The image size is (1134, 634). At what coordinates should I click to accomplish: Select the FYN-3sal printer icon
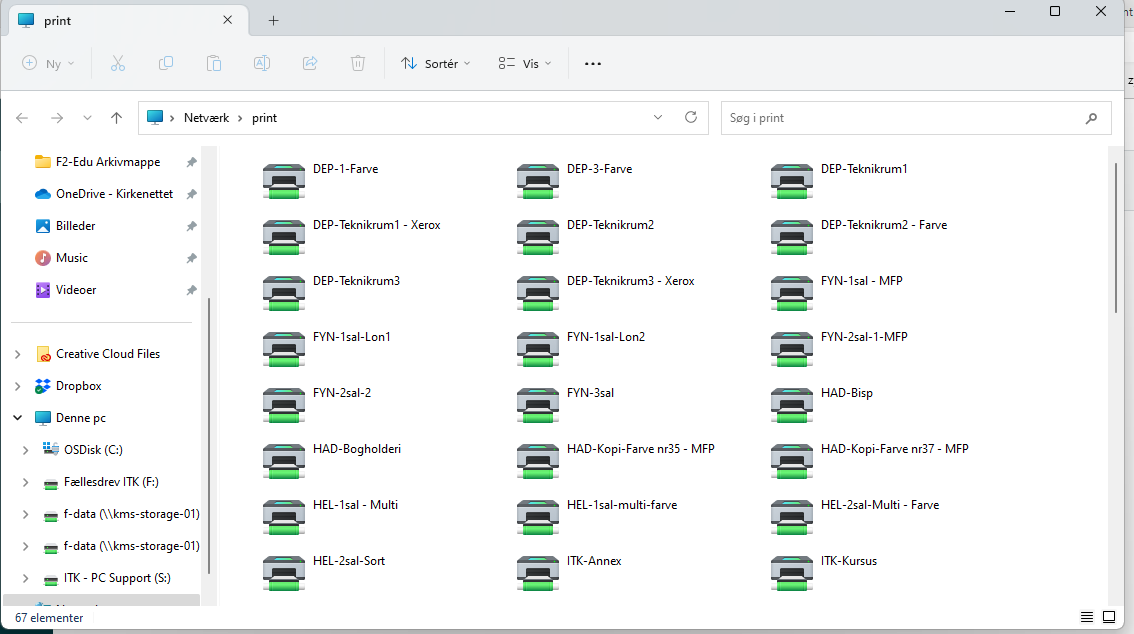[537, 405]
